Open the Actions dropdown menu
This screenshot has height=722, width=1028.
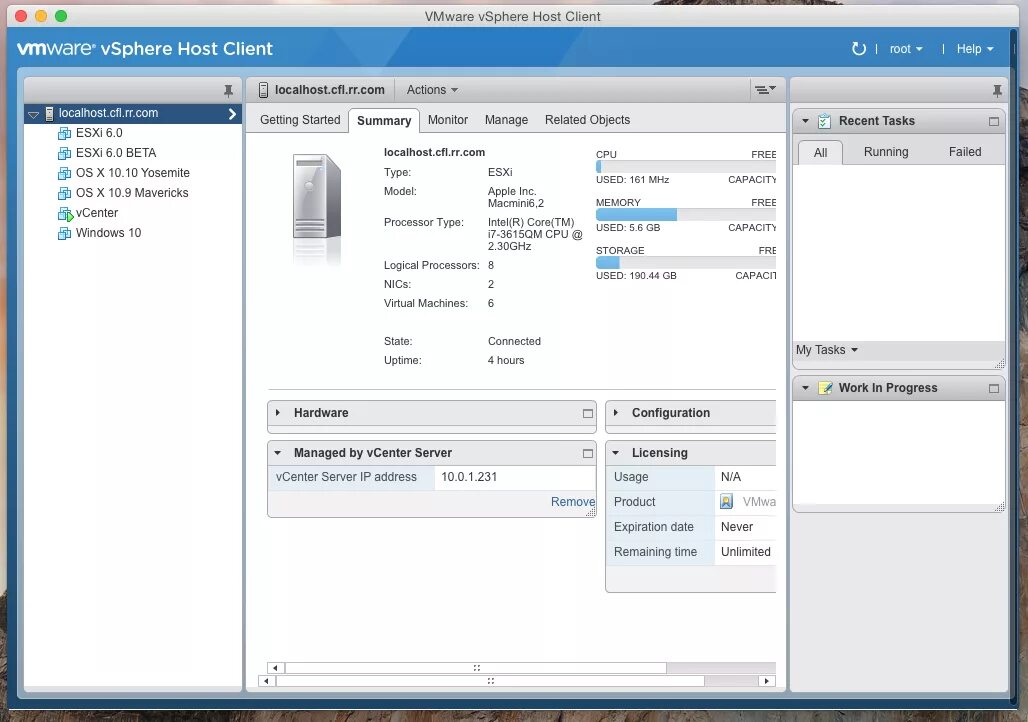(431, 89)
